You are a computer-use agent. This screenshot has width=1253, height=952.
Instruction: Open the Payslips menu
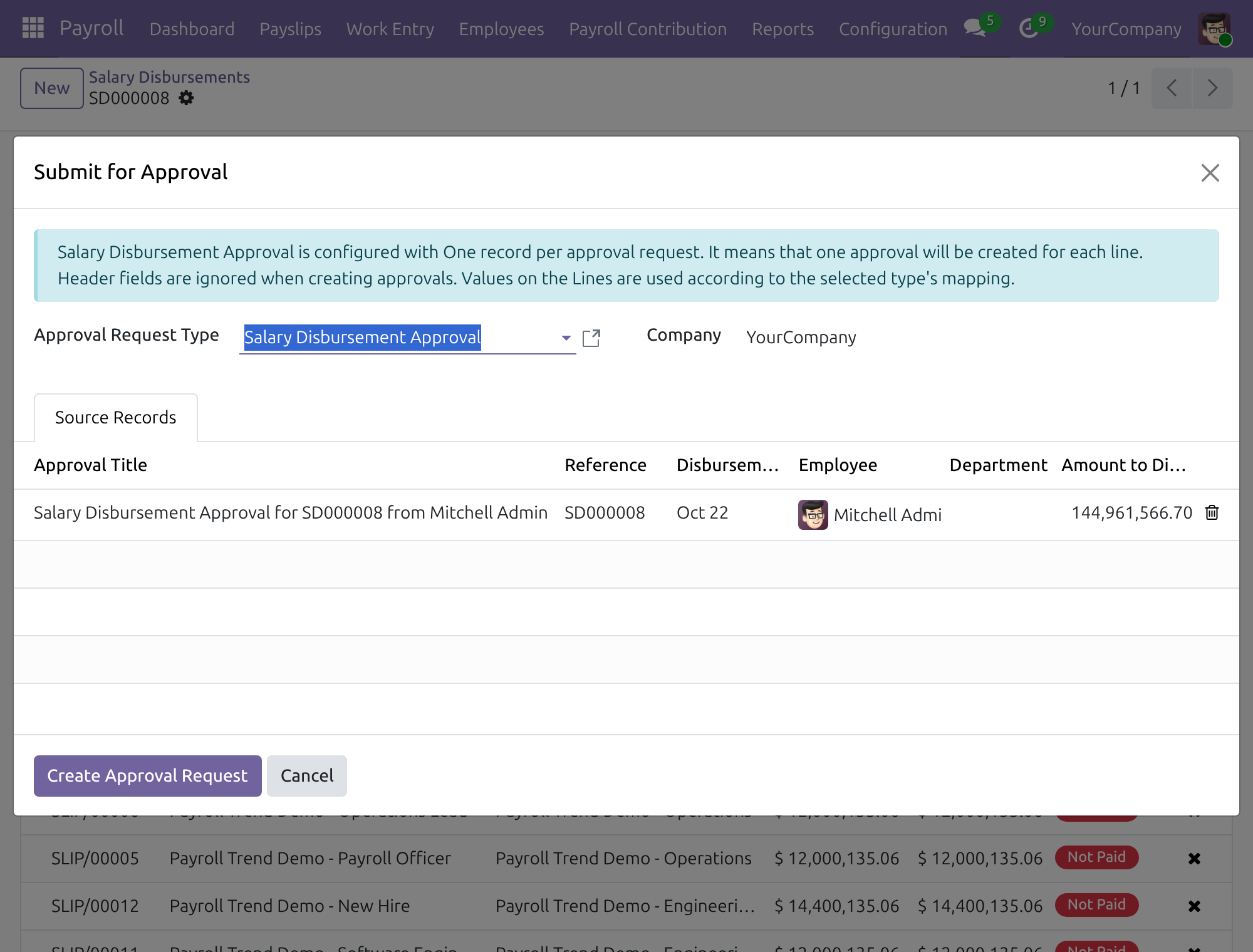290,29
